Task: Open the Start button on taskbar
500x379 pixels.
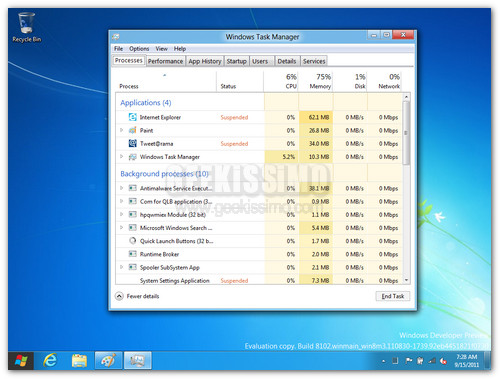Action: click(21, 360)
